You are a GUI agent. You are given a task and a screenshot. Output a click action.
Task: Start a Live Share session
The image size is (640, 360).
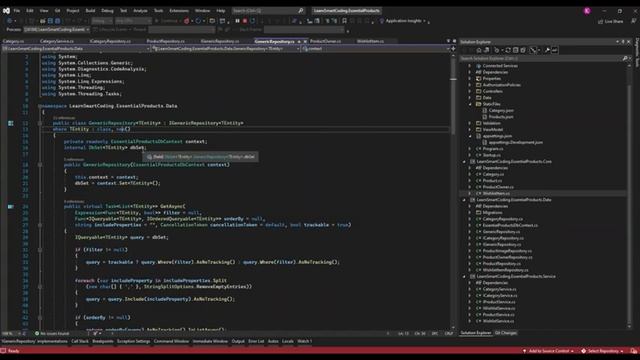tap(611, 21)
